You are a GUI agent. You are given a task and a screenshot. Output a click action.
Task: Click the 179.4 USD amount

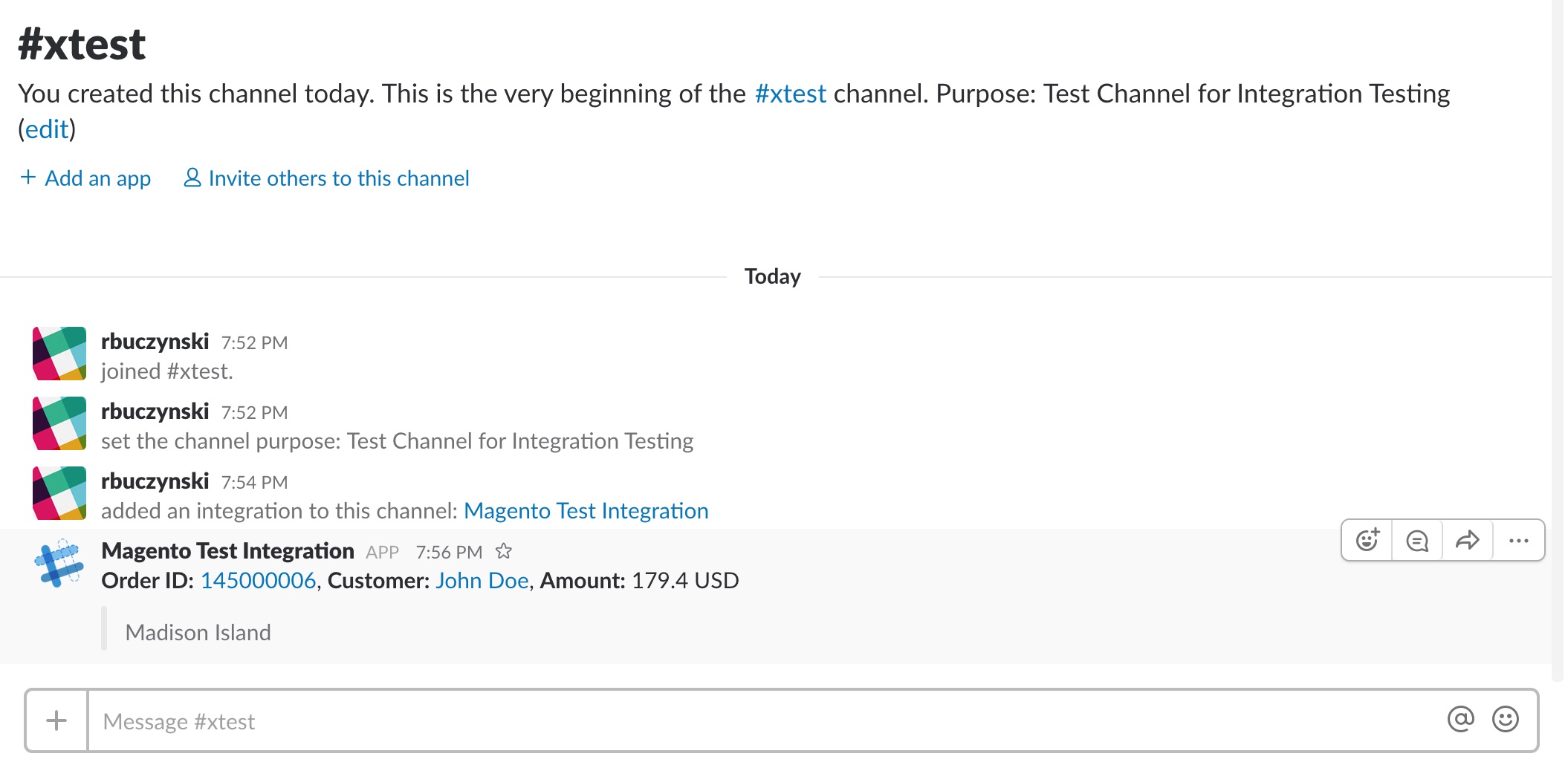685,581
